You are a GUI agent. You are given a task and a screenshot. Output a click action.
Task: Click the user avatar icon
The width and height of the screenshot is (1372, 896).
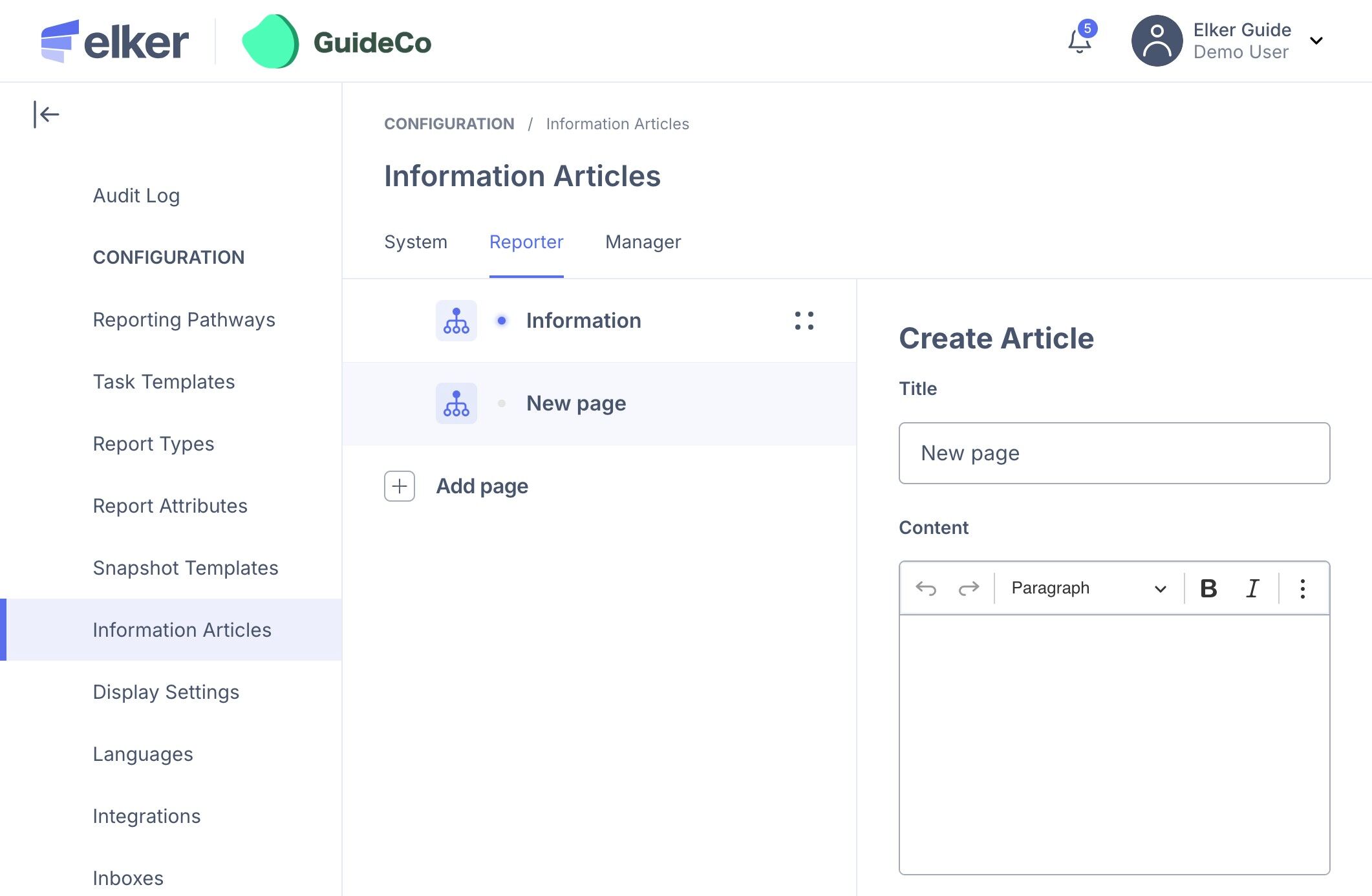point(1157,41)
